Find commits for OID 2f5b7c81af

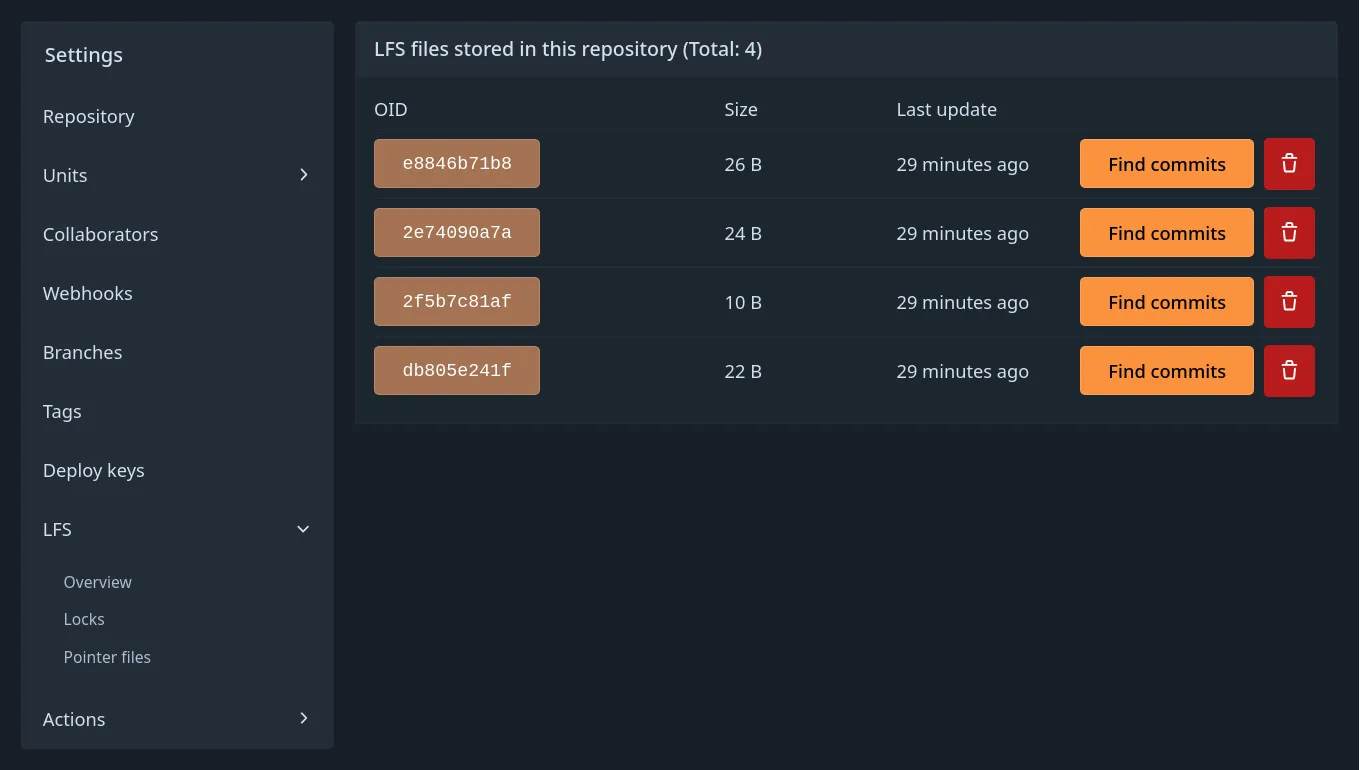click(x=1167, y=302)
